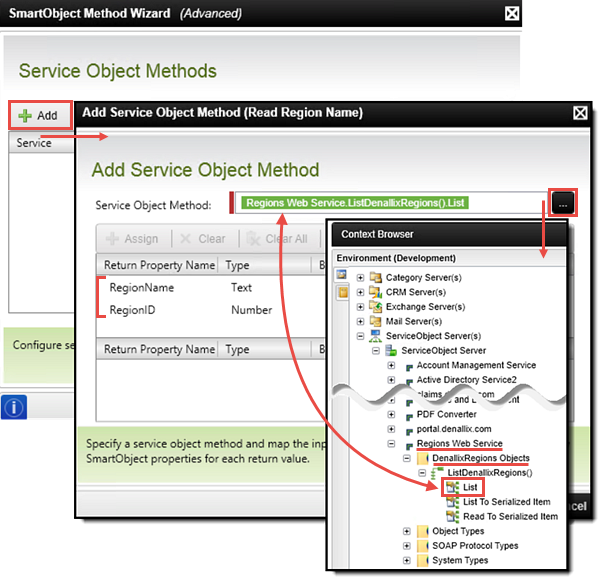The image size is (600, 578).
Task: Select the List method icon in tree
Action: 451,487
